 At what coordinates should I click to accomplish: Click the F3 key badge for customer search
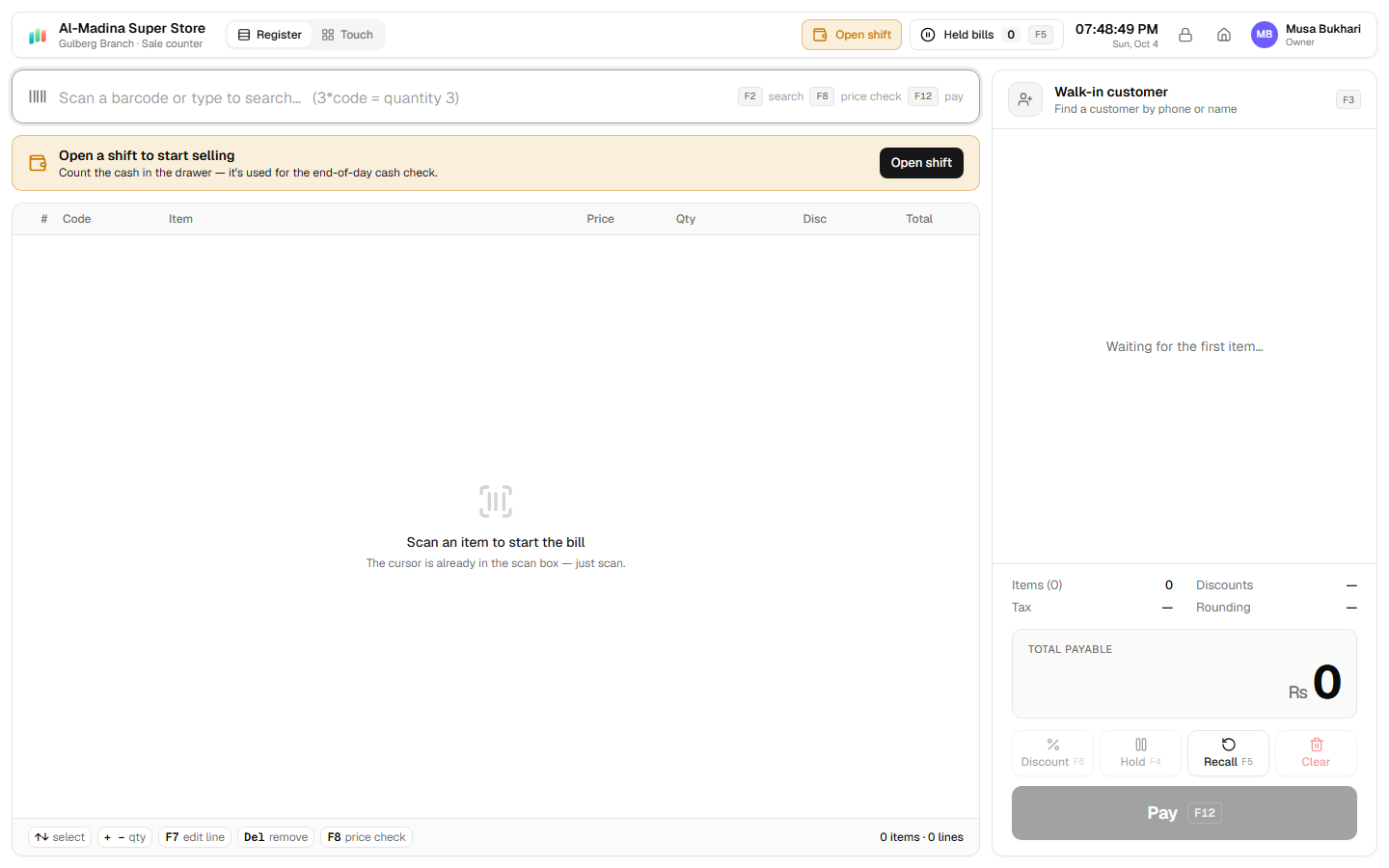[1348, 99]
